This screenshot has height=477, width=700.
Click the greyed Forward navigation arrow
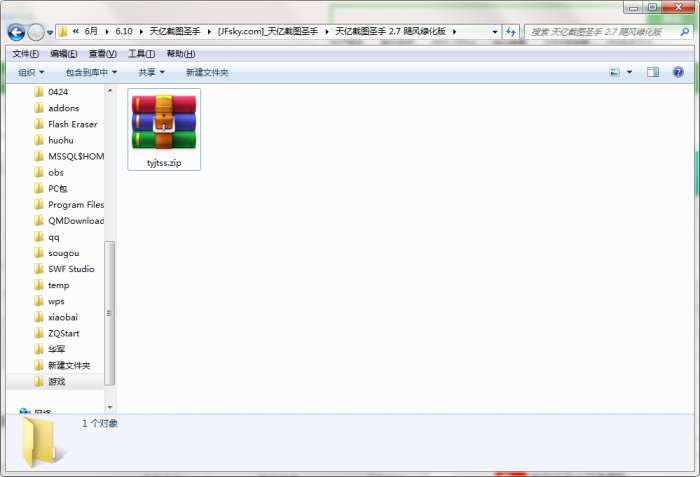click(36, 32)
